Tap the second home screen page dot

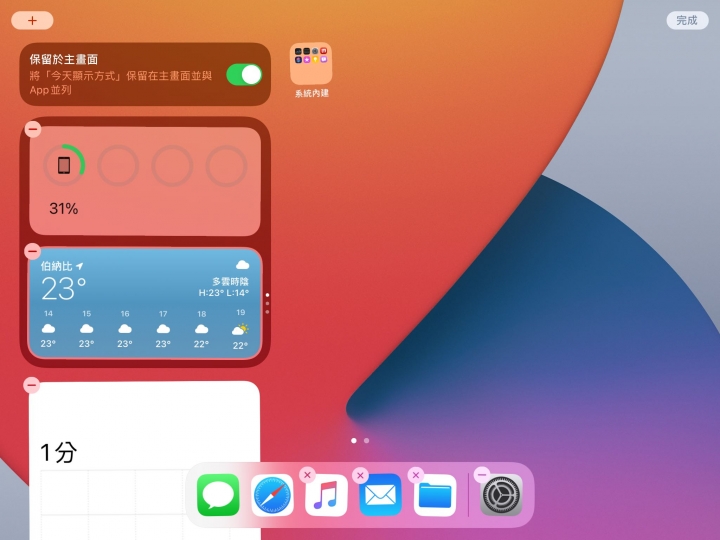366,441
